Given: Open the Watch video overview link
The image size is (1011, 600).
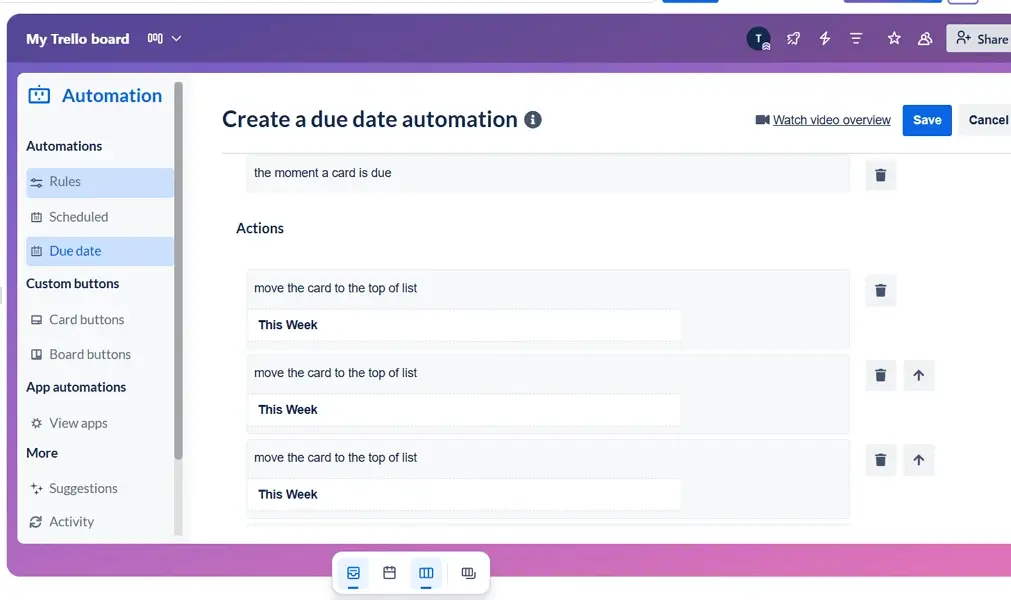Looking at the screenshot, I should (831, 119).
